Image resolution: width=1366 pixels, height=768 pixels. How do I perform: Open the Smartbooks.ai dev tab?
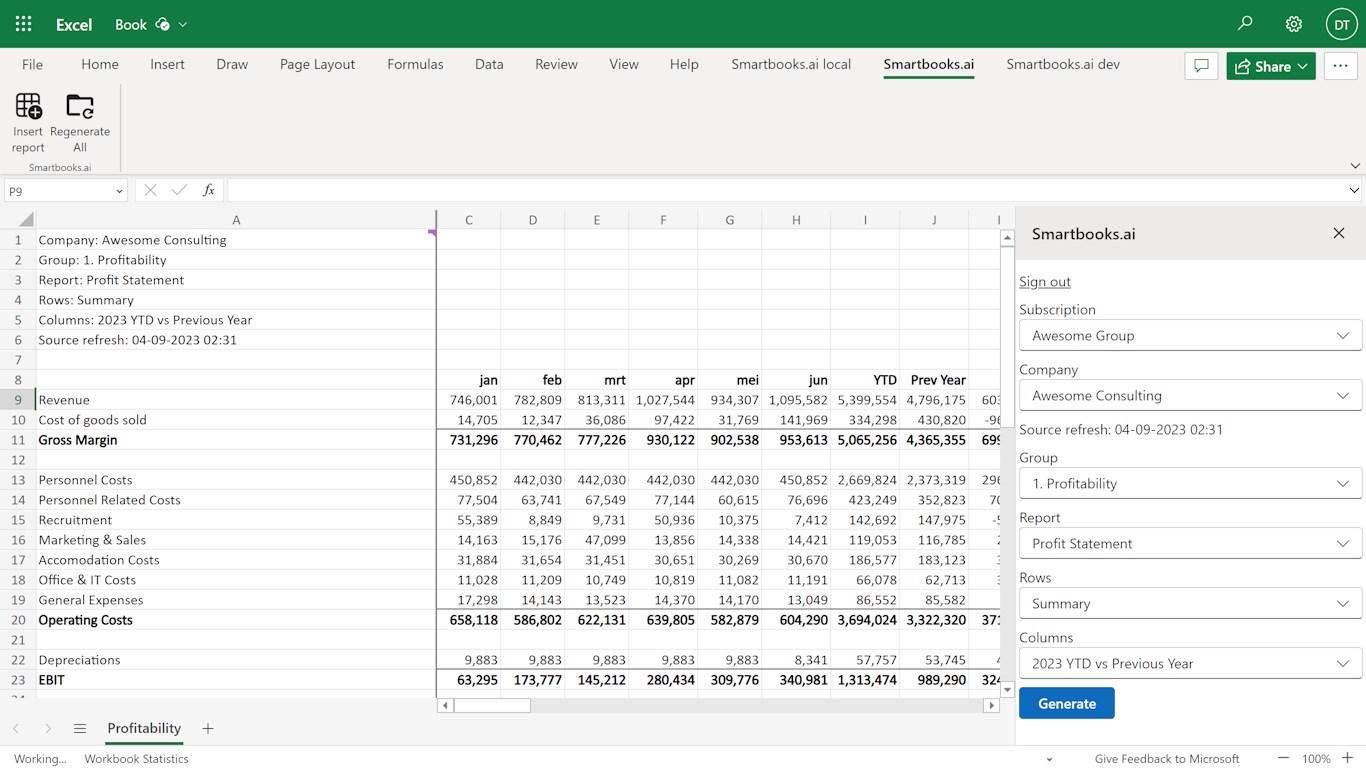click(x=1062, y=64)
